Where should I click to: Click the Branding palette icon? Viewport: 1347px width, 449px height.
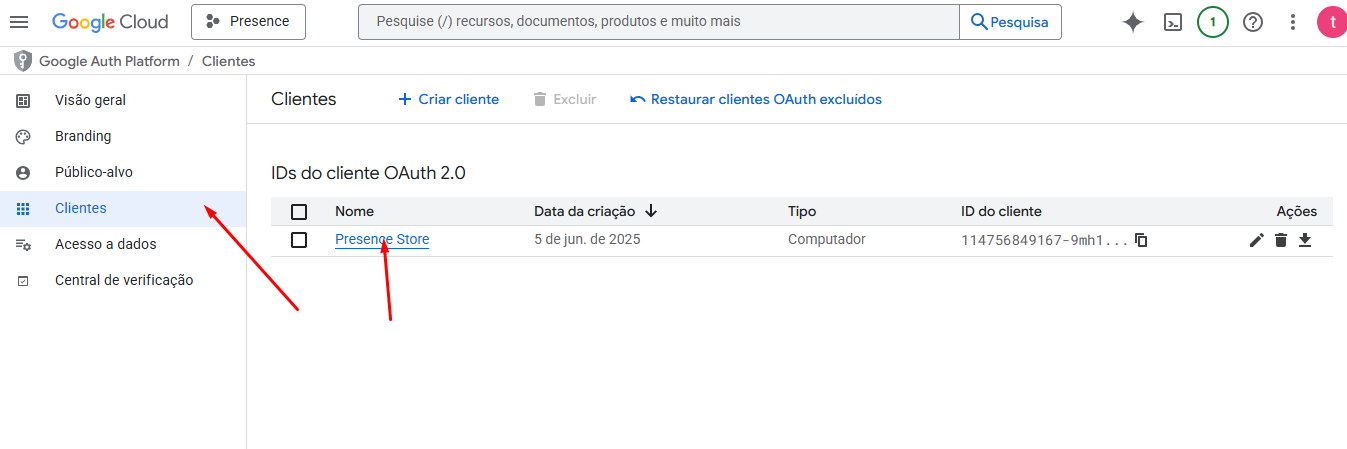[x=23, y=137]
